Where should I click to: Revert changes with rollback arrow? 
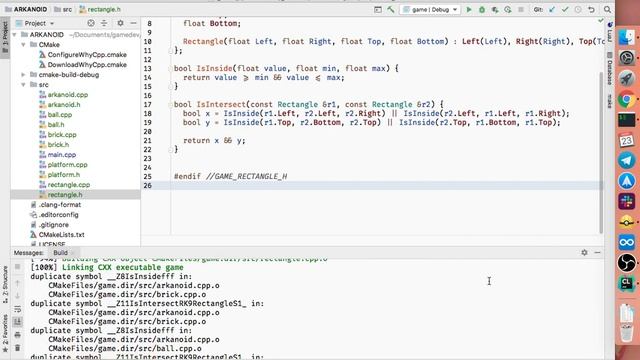click(x=591, y=9)
